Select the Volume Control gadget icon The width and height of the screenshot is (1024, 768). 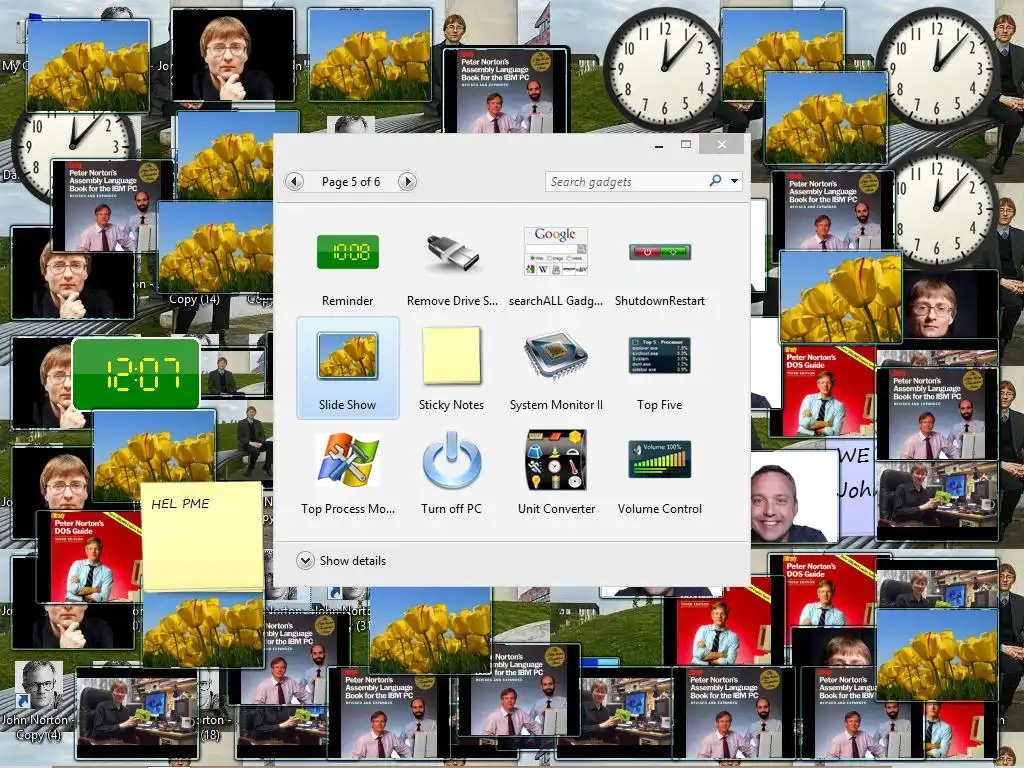(660, 459)
